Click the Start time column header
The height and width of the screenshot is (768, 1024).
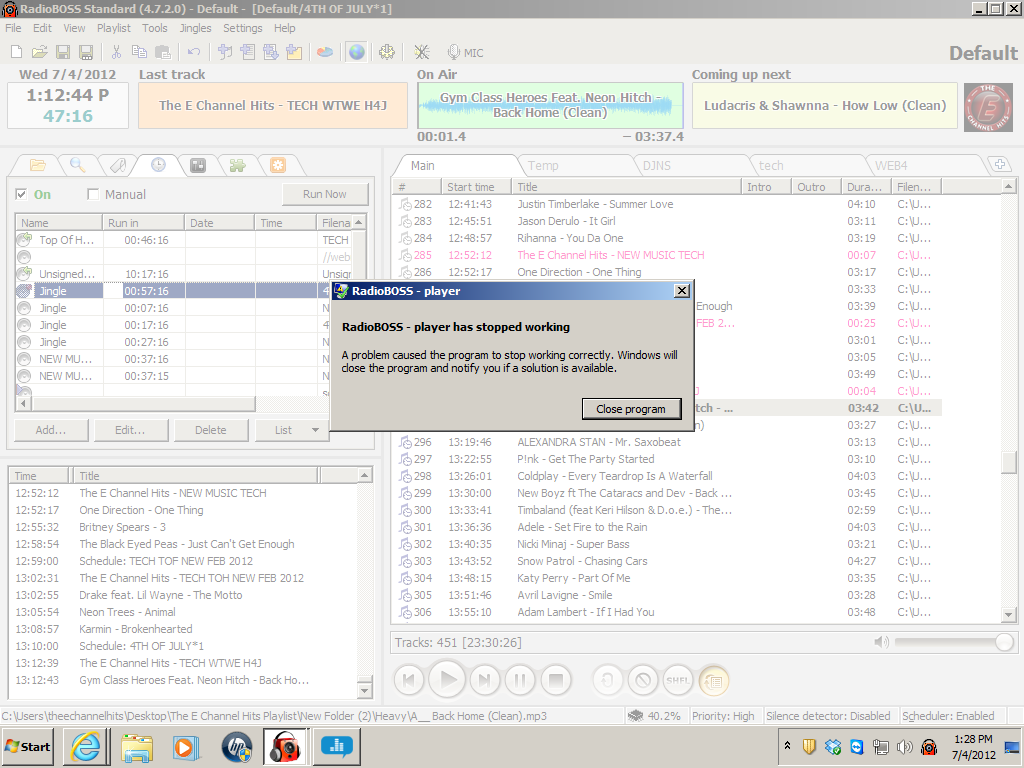pyautogui.click(x=476, y=187)
